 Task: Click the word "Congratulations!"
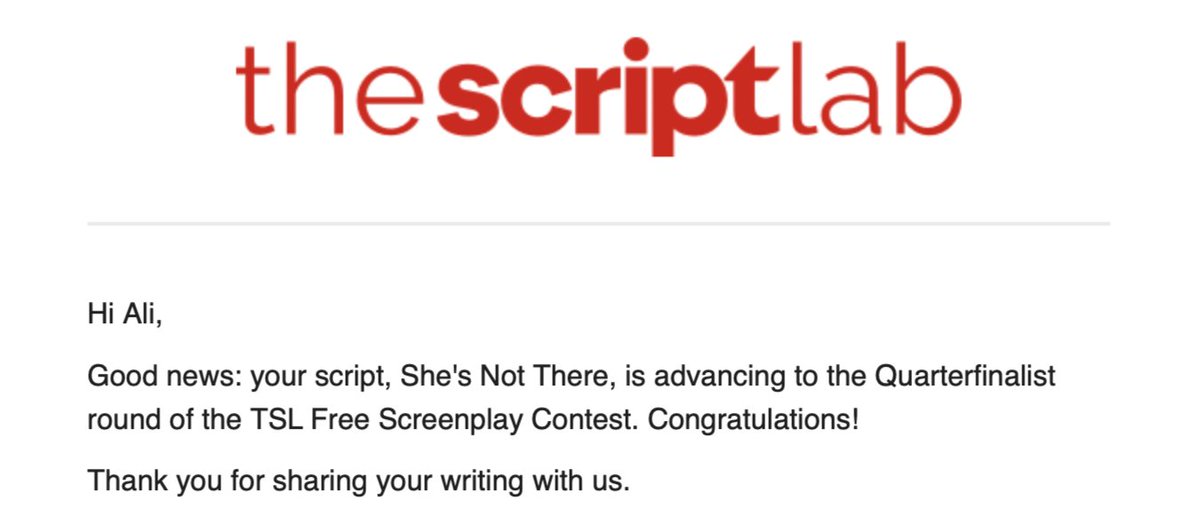tap(754, 420)
